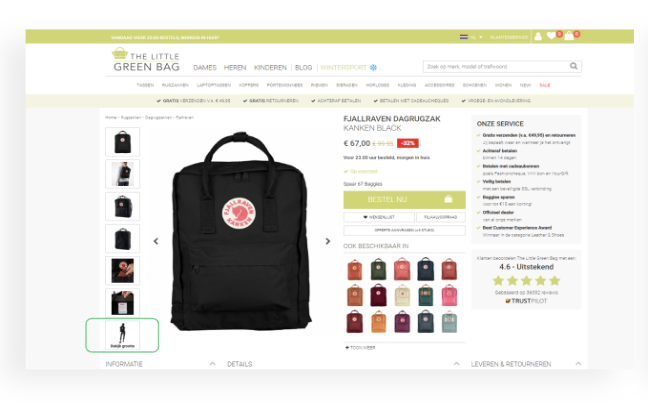
Task: Open the wishlist heart icon
Action: [551, 36]
